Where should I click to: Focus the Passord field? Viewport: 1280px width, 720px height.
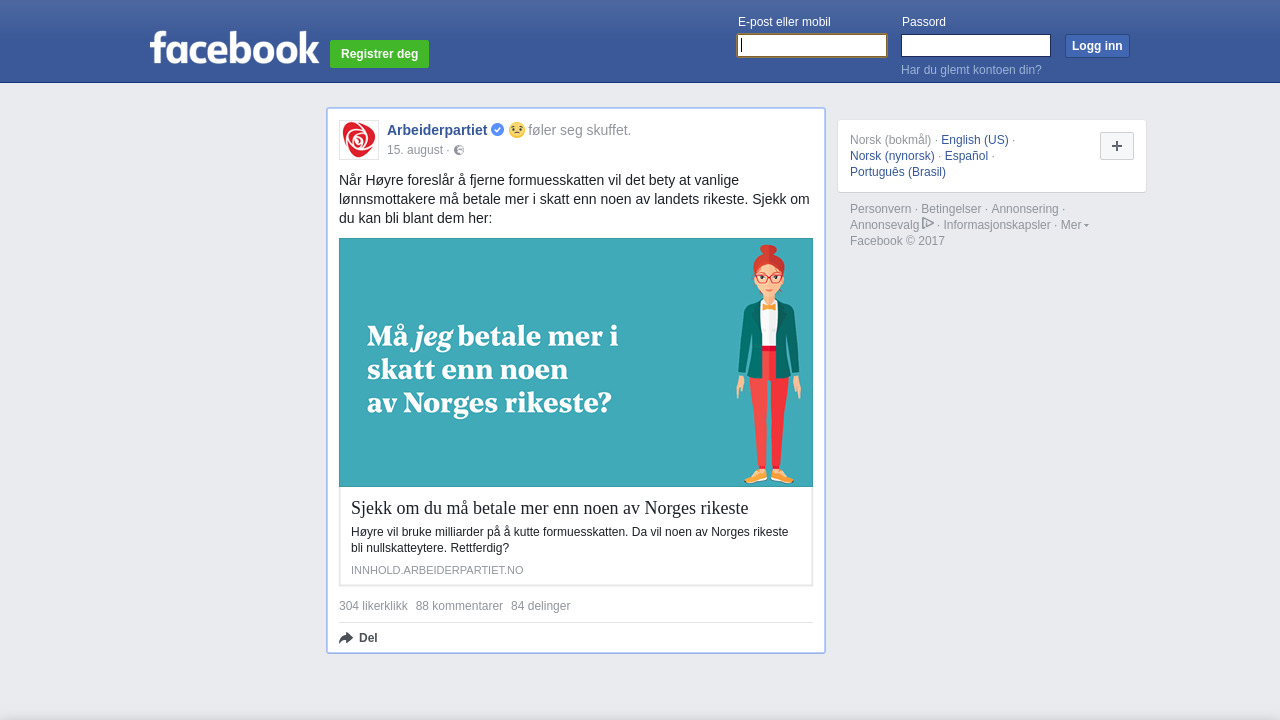tap(976, 46)
